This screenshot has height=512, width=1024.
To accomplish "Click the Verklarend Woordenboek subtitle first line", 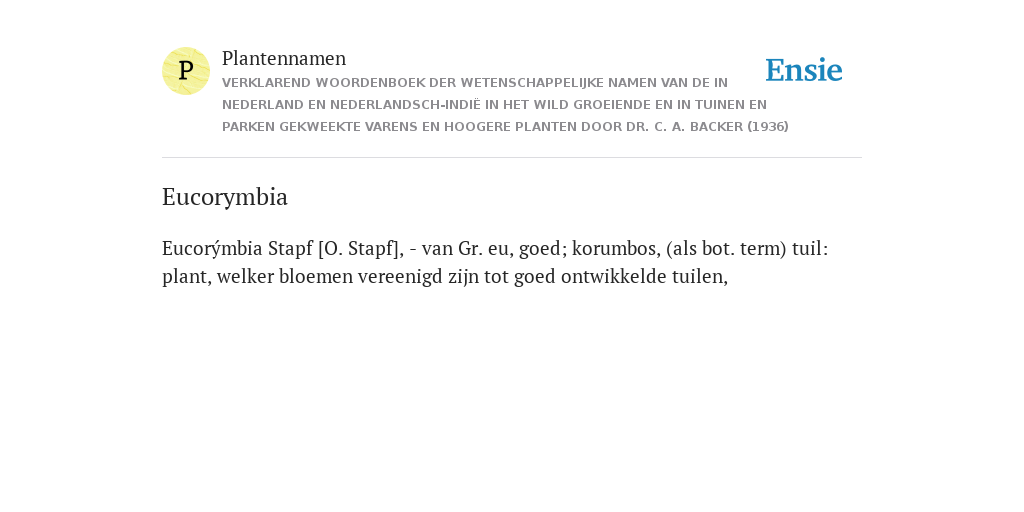I will [475, 83].
